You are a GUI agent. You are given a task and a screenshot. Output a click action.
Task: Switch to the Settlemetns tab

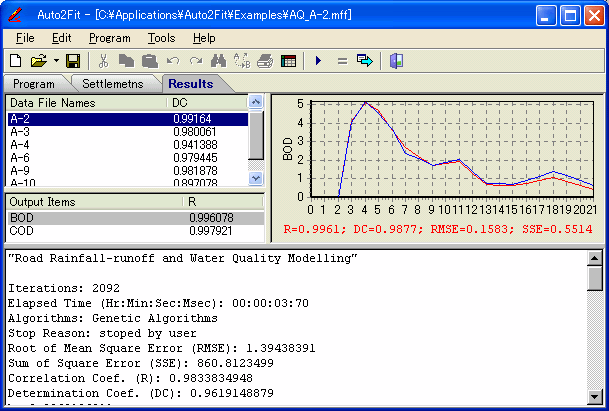tap(113, 84)
